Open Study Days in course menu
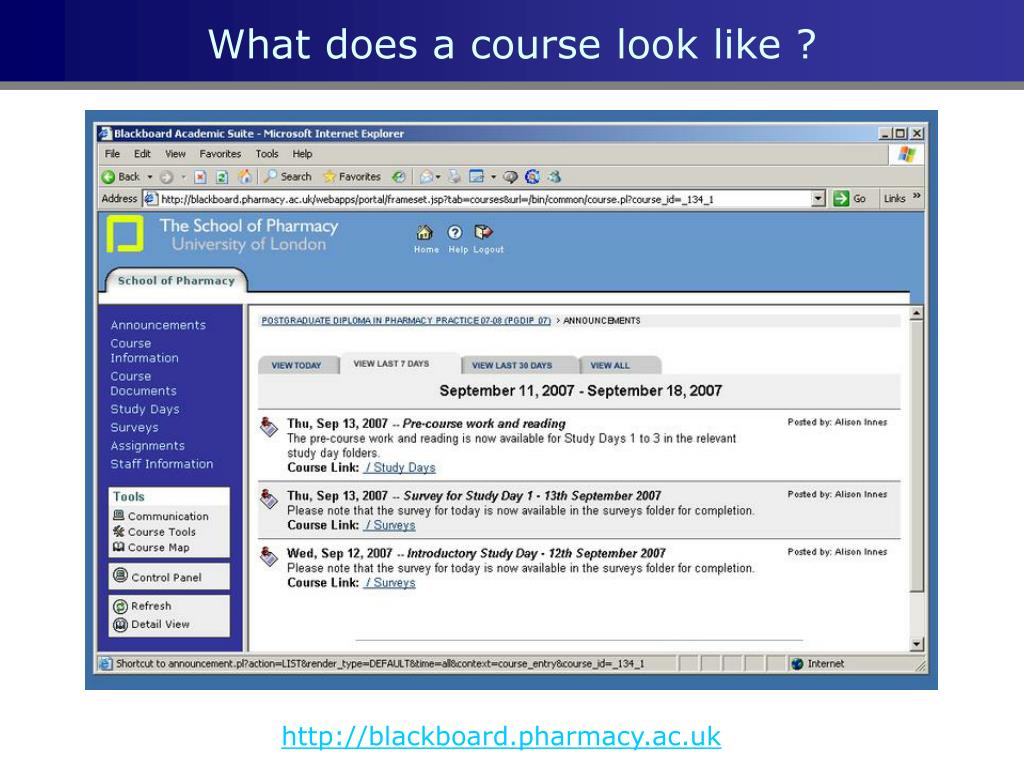The width and height of the screenshot is (1024, 768). (144, 409)
